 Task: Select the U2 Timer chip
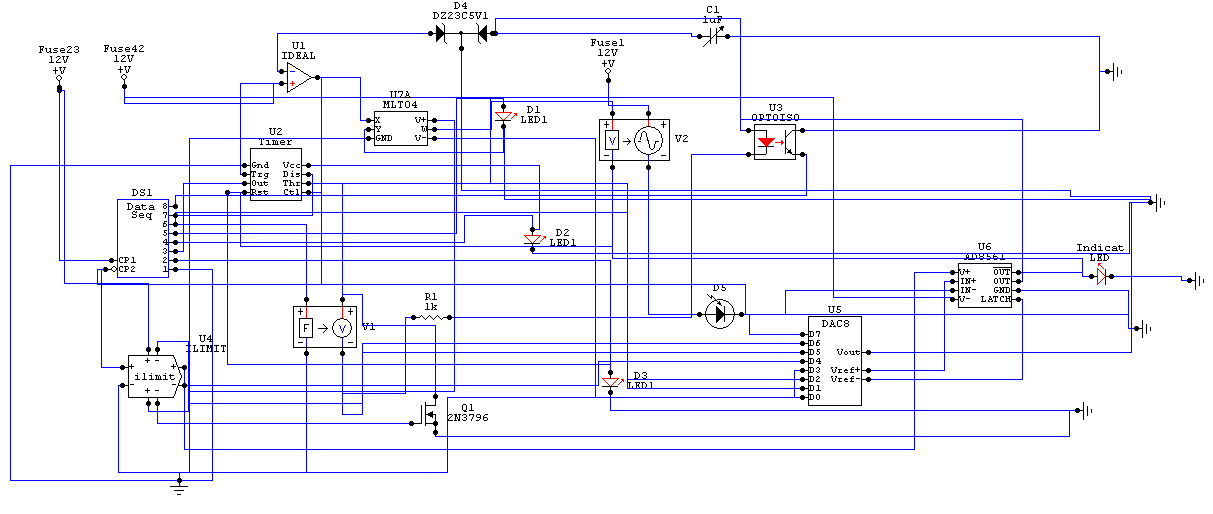coord(275,179)
